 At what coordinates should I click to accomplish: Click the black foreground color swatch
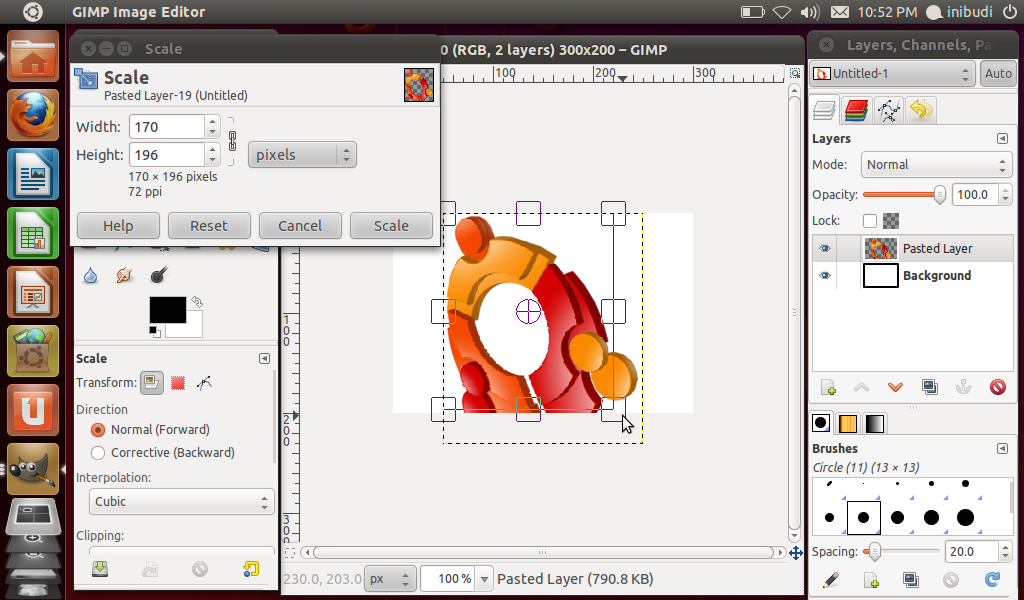(168, 310)
